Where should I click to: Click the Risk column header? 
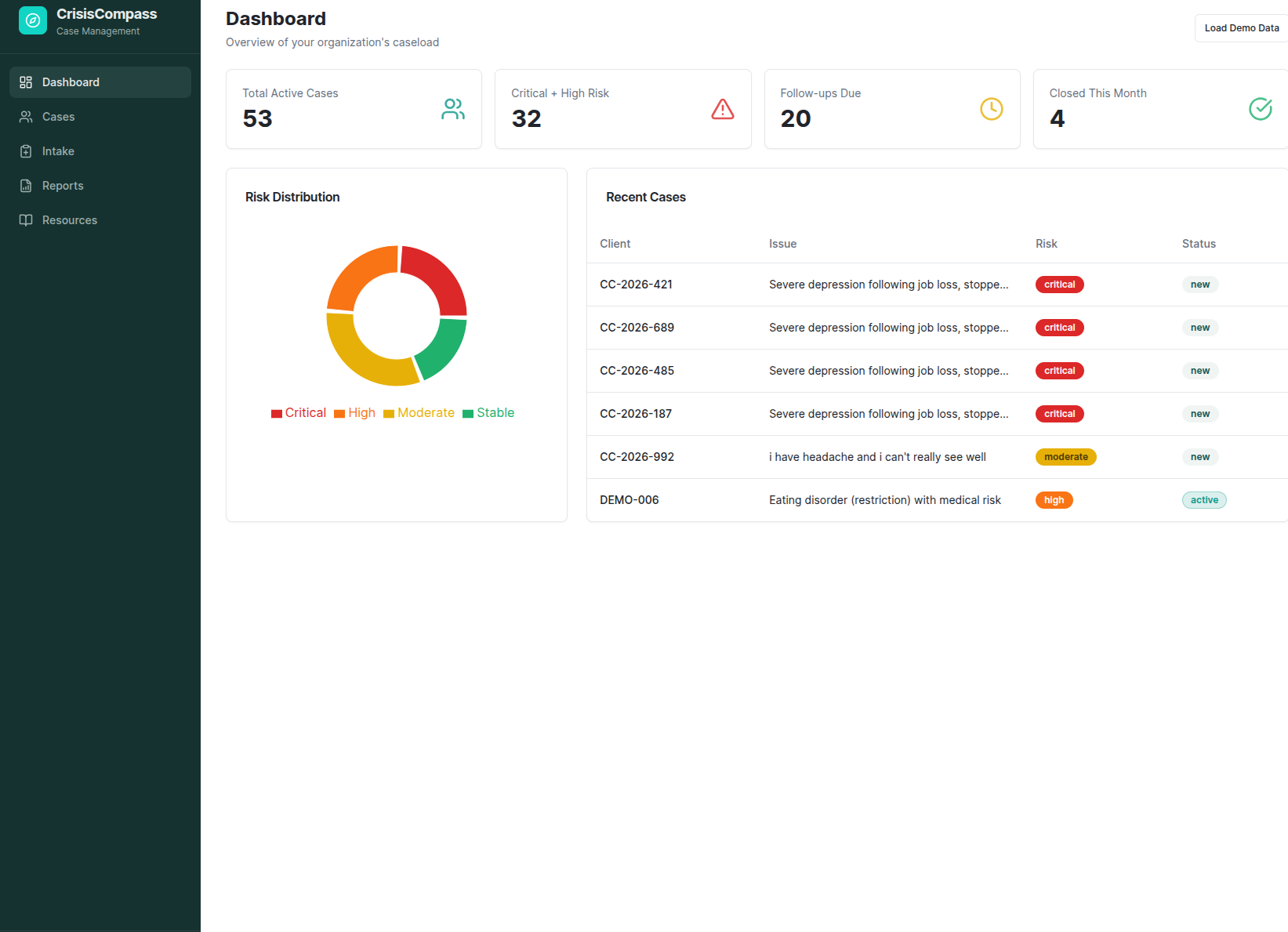tap(1046, 244)
